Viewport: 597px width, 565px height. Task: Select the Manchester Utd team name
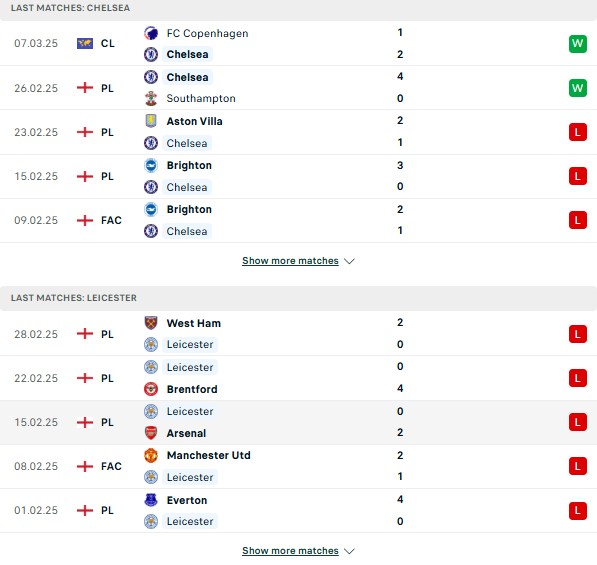pos(209,455)
